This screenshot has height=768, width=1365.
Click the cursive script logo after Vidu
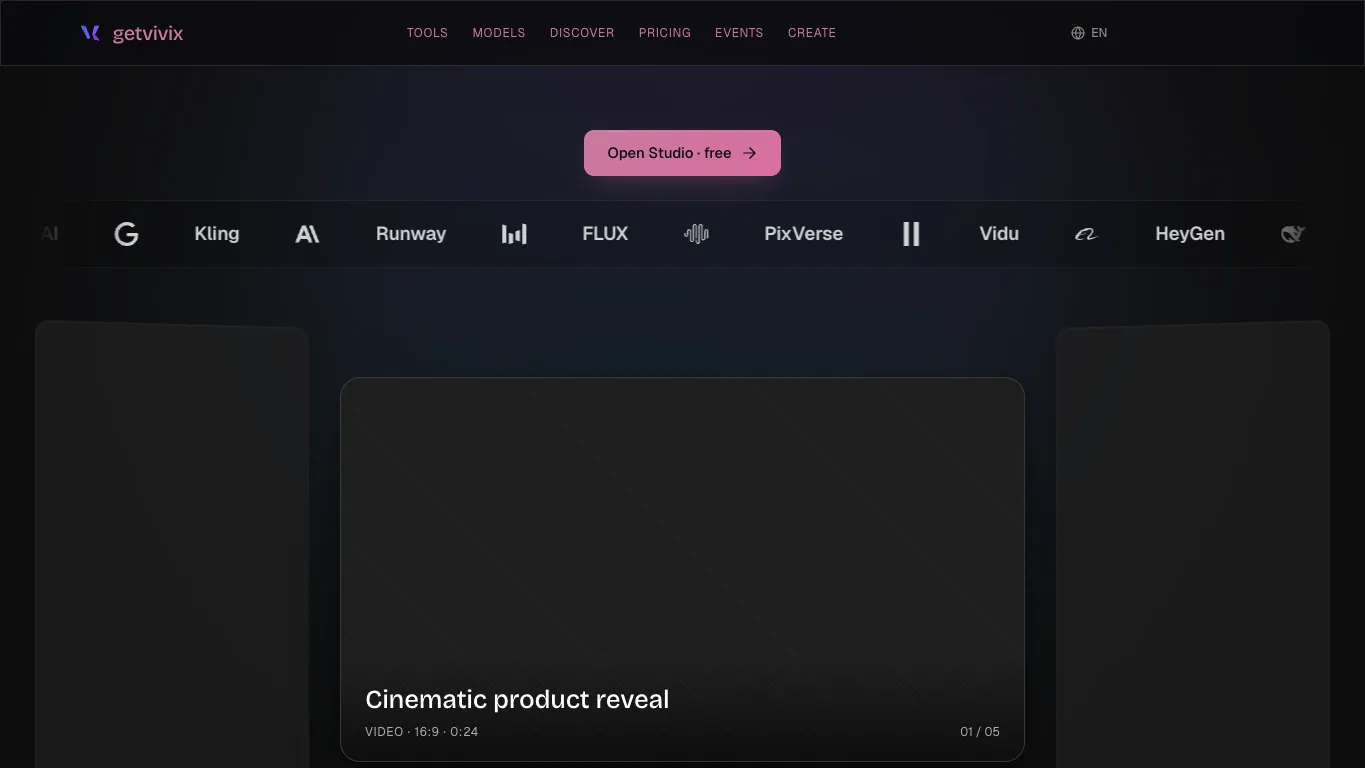pyautogui.click(x=1086, y=234)
